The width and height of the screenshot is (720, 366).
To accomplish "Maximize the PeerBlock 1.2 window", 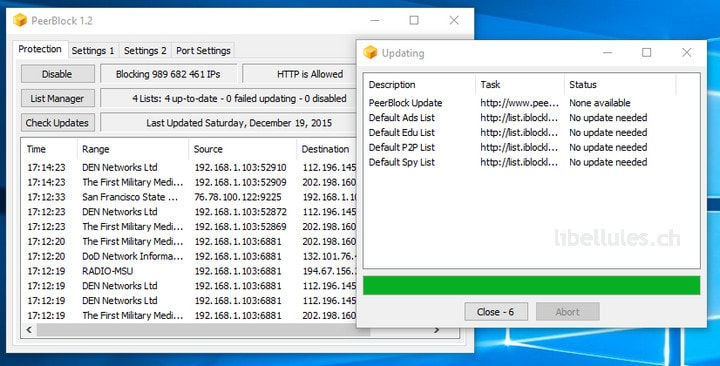I will tap(414, 20).
